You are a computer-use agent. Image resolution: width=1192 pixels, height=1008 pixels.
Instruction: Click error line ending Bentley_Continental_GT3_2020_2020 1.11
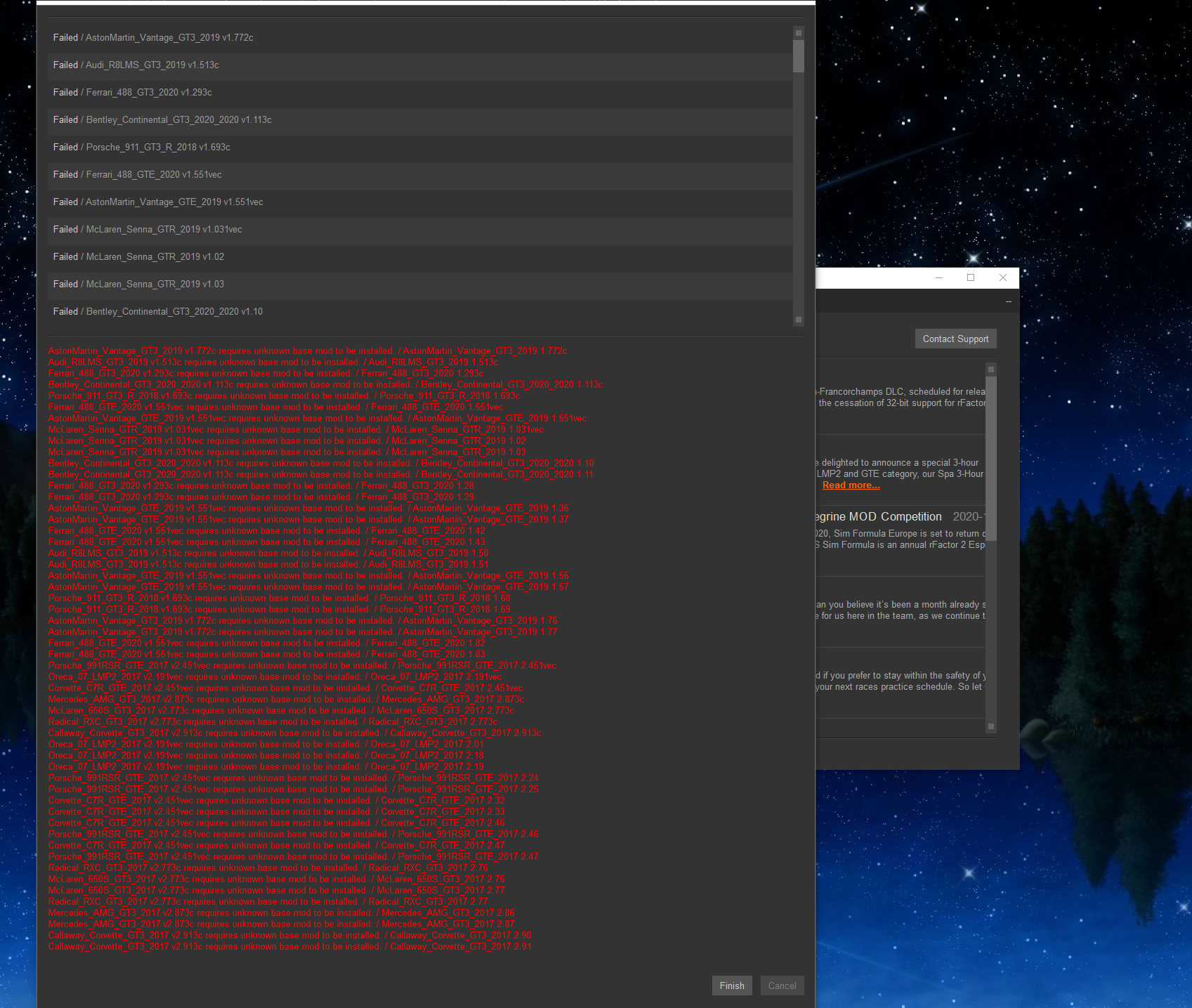point(321,475)
